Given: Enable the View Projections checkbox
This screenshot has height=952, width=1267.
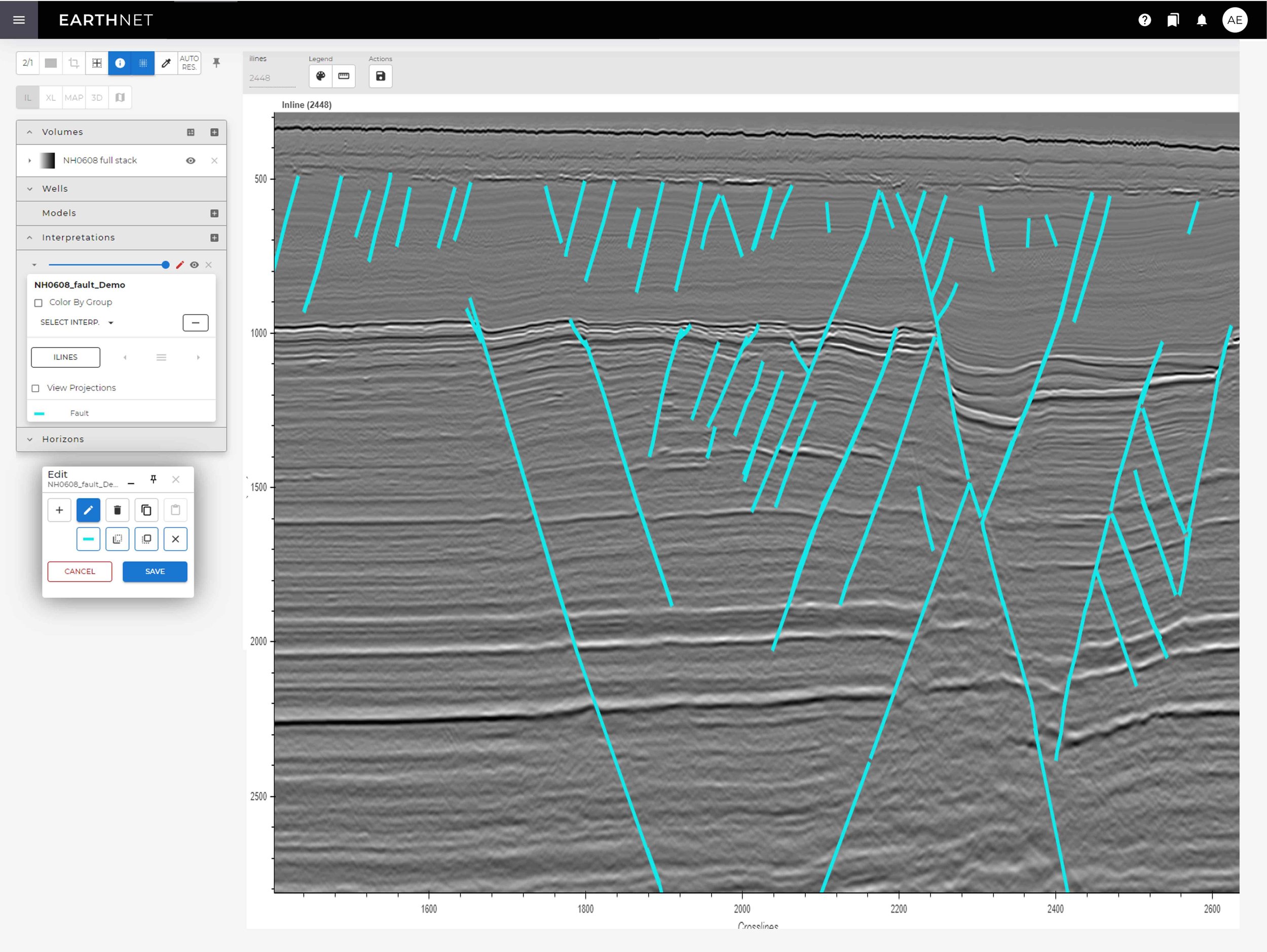Looking at the screenshot, I should click(x=36, y=388).
